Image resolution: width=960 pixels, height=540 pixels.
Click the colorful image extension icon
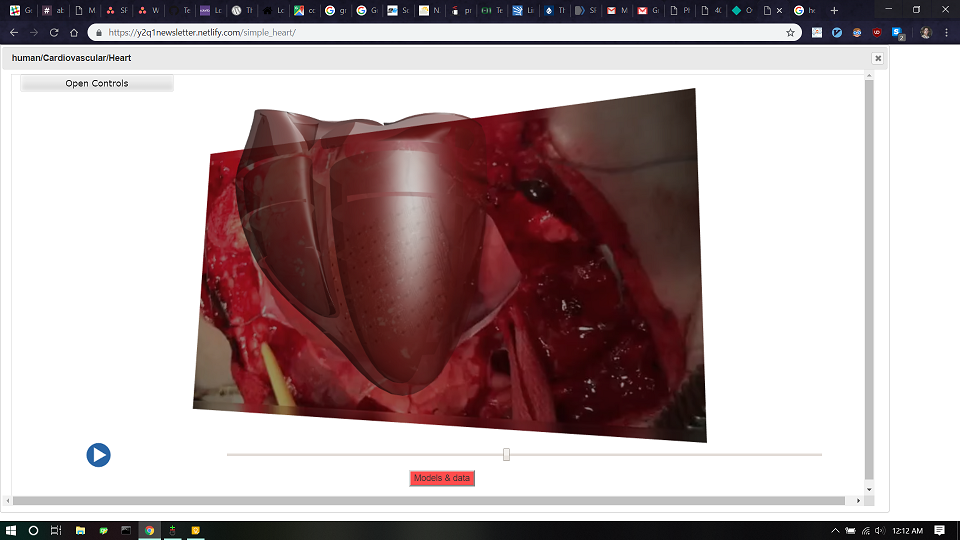pos(817,32)
